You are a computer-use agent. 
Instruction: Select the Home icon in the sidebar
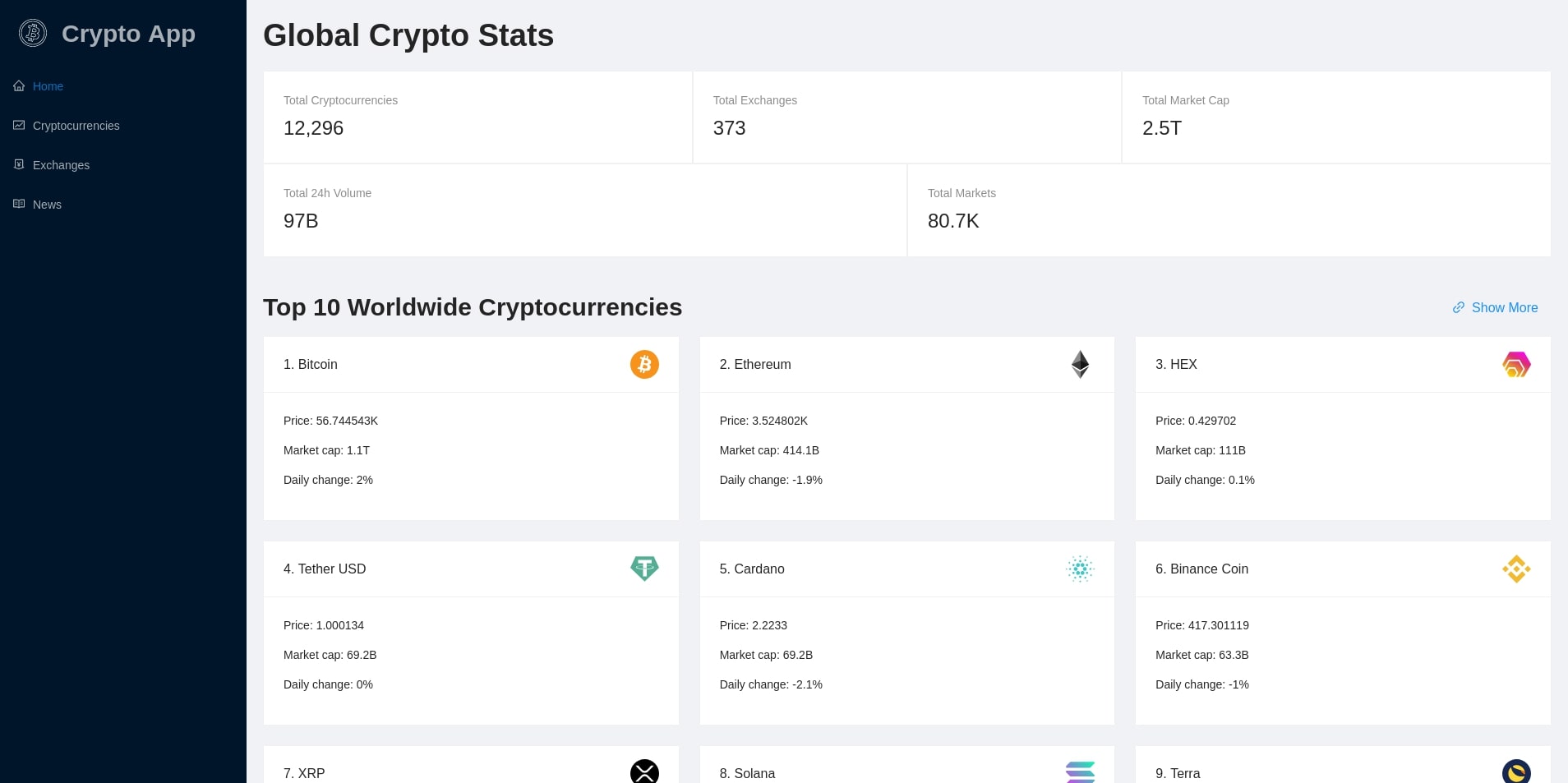click(18, 85)
